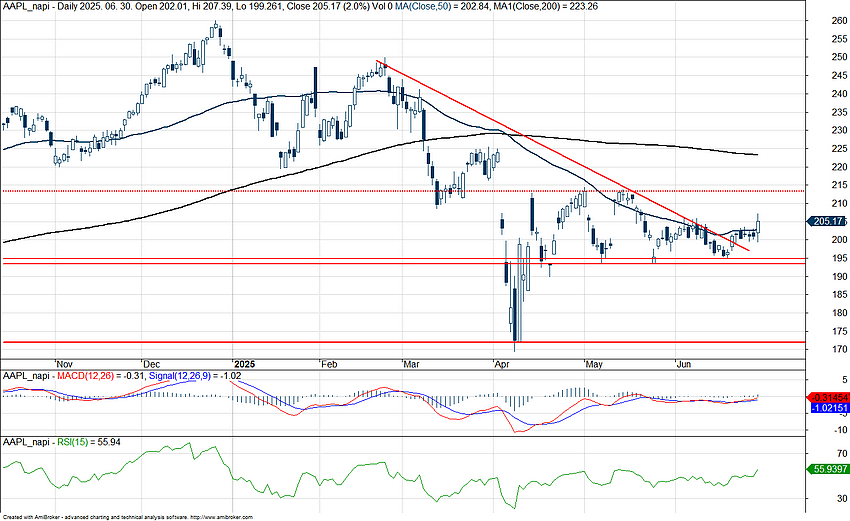Click the Dec label on time axis
Viewport: 850px width, 521px height.
[x=151, y=364]
